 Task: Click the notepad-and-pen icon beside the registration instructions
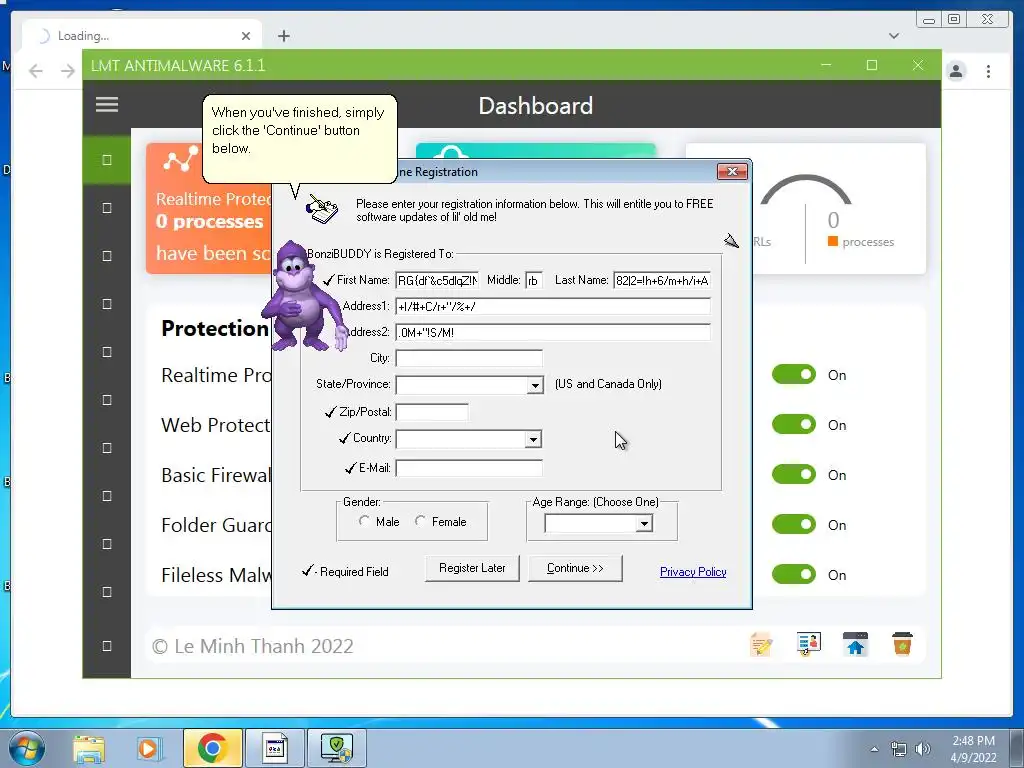(x=323, y=209)
